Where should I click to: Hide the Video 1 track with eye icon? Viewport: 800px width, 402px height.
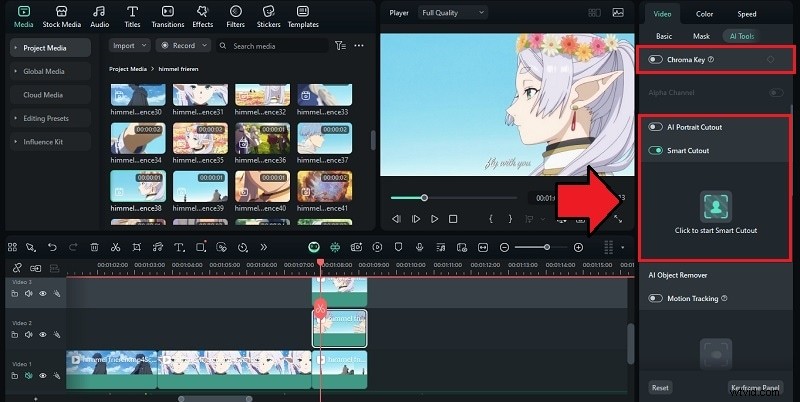point(43,375)
